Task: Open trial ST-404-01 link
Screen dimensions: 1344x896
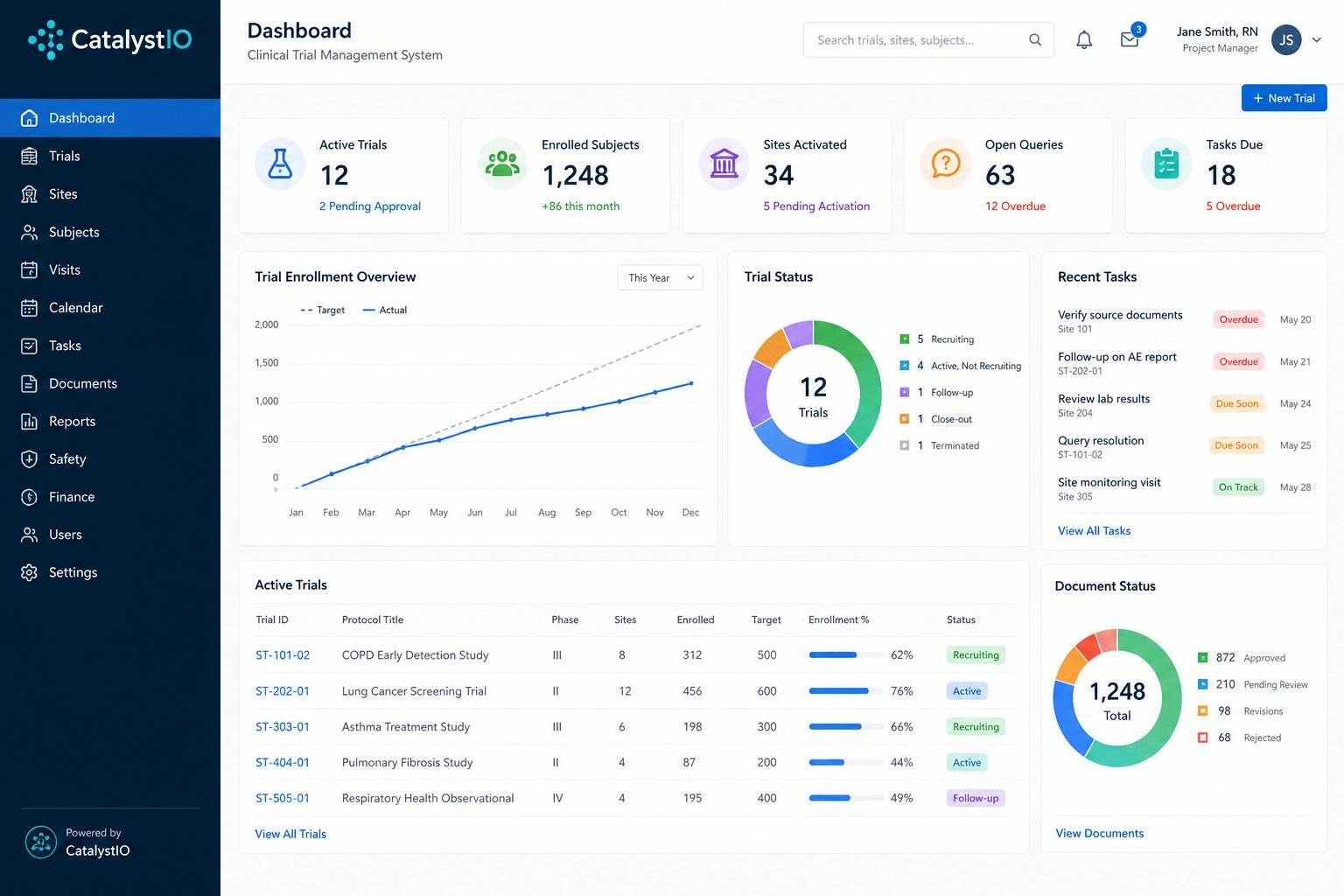Action: pos(283,763)
